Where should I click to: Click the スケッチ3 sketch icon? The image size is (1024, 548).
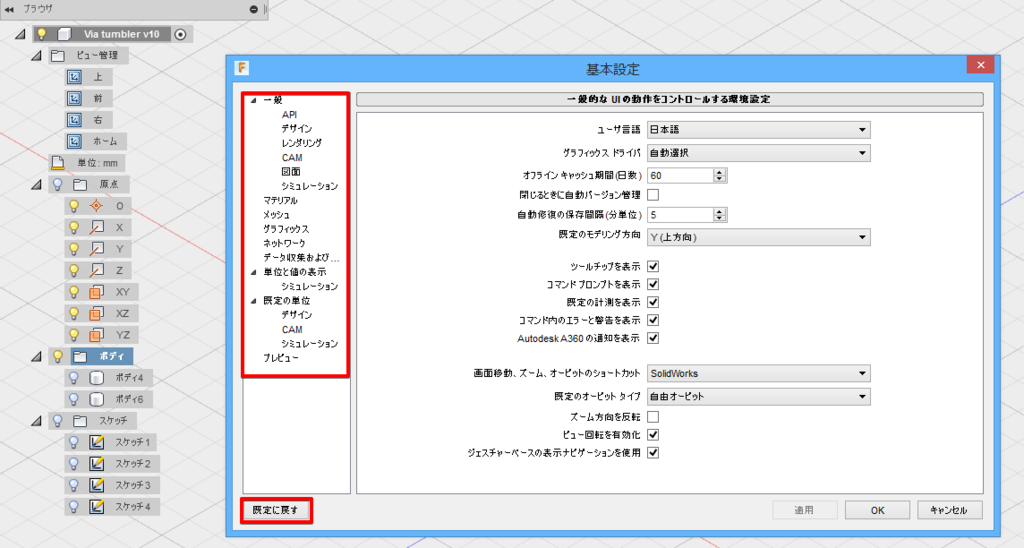pyautogui.click(x=97, y=485)
